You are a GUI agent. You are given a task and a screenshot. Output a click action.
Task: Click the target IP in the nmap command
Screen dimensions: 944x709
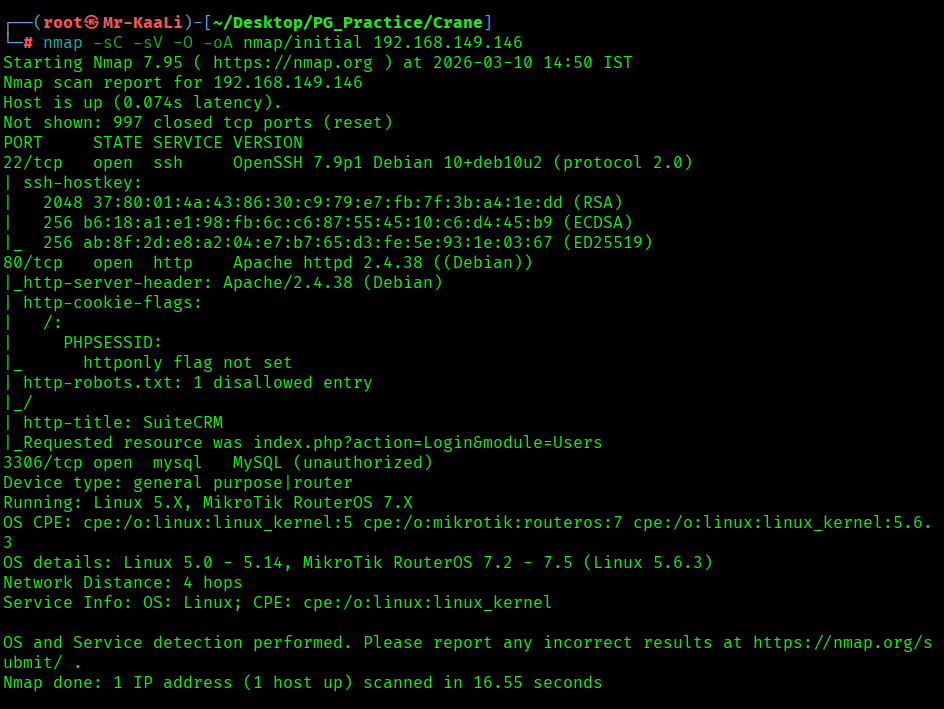coord(448,43)
